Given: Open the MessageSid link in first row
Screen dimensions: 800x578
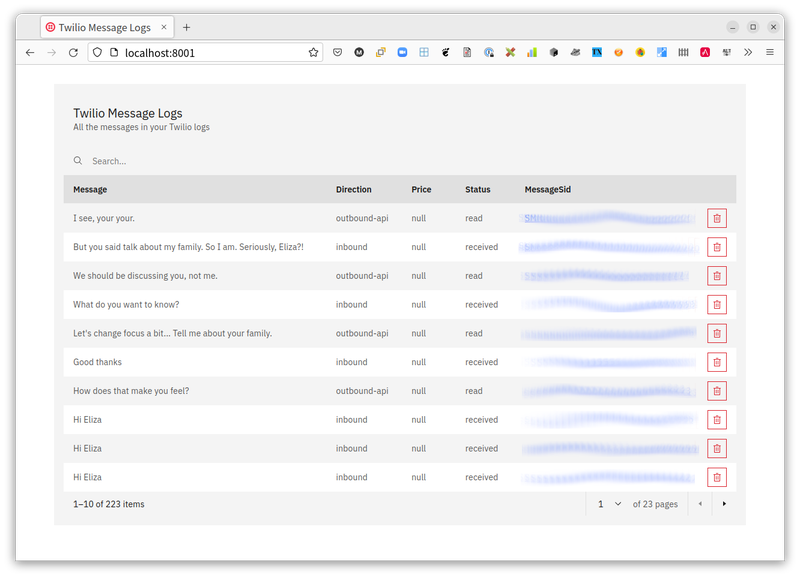Looking at the screenshot, I should [x=607, y=218].
